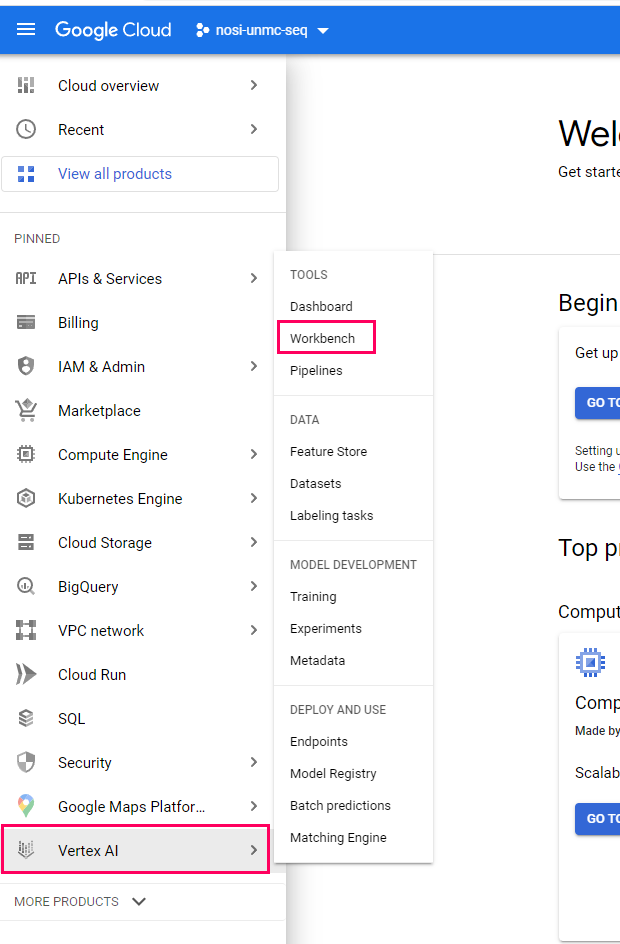Expand the IAM & Admin submenu arrow
The image size is (620, 944).
[253, 366]
